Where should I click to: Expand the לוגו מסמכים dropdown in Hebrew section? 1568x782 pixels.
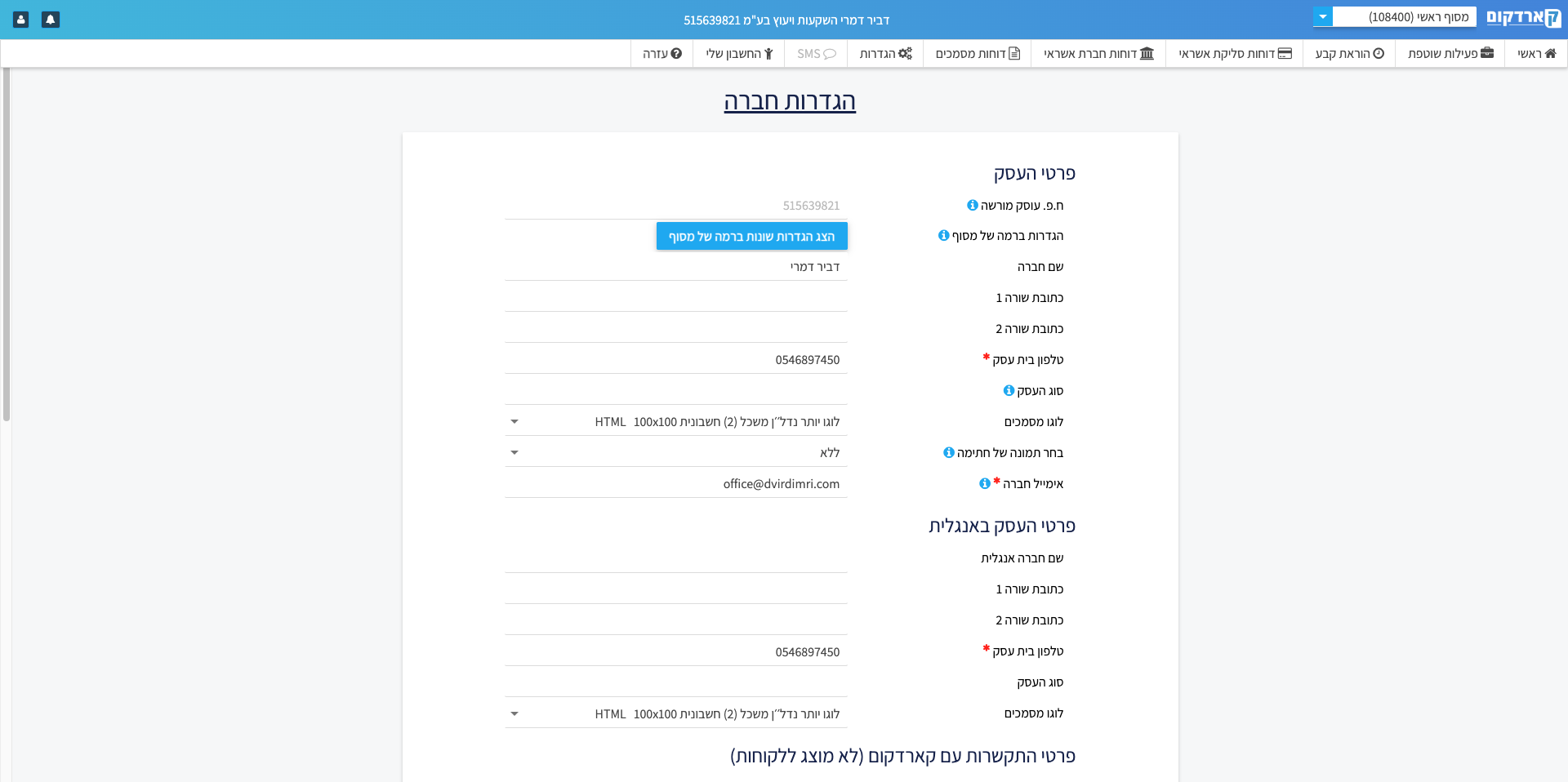(676, 422)
